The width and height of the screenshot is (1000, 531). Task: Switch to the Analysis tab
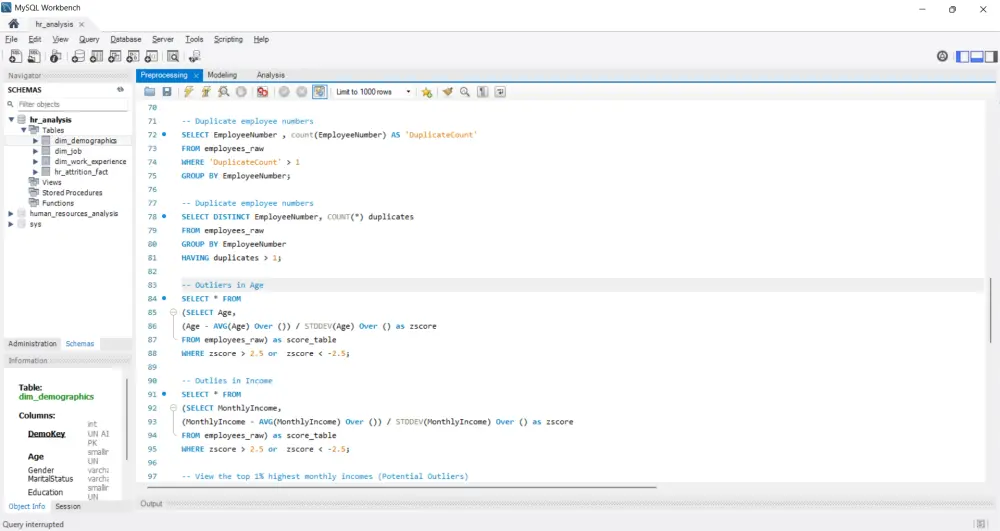click(x=270, y=75)
